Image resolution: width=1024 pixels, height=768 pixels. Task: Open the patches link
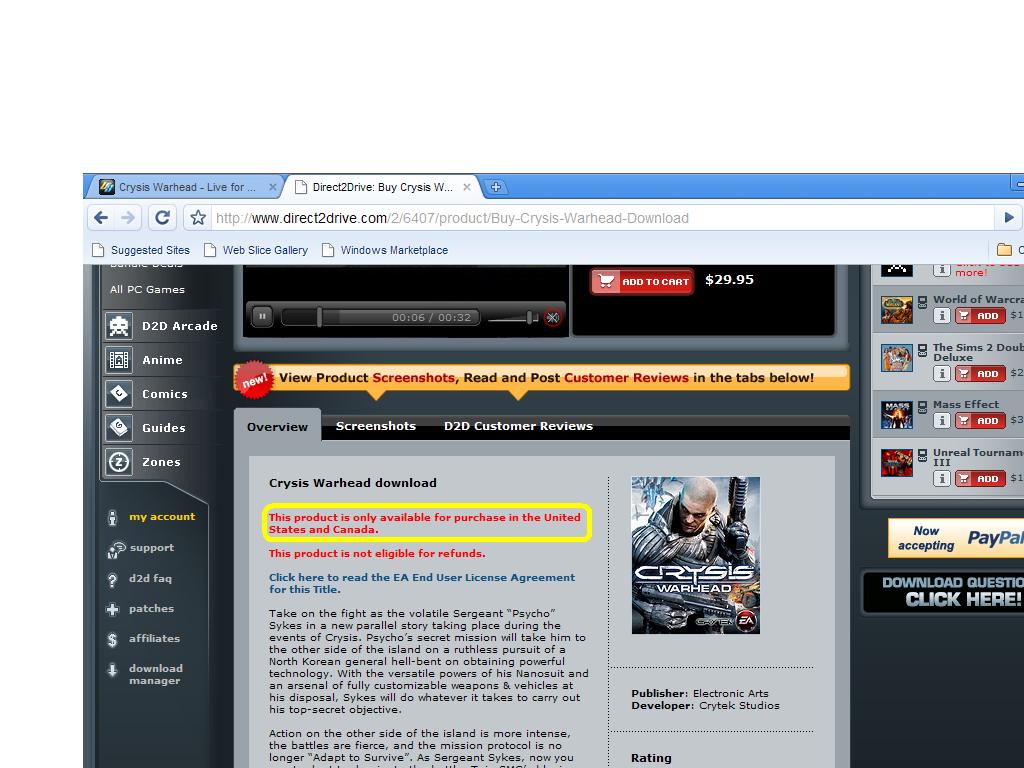pyautogui.click(x=152, y=608)
